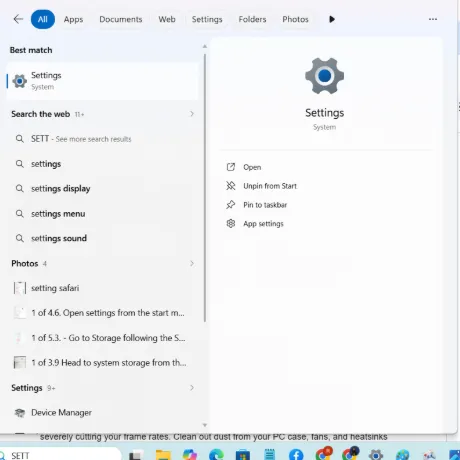
Task: Click the search icon beside 'settings sound'
Action: click(20, 238)
